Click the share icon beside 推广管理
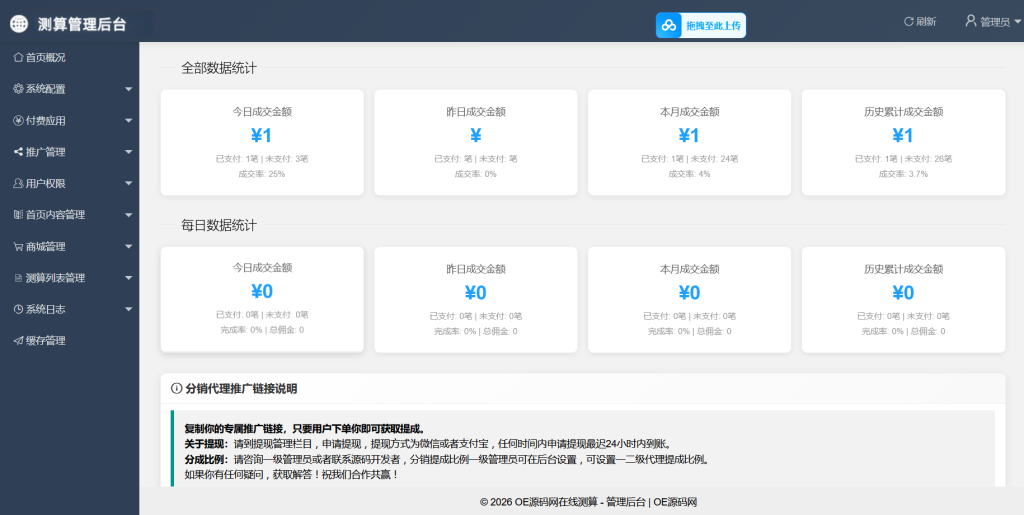This screenshot has height=515, width=1024. click(18, 152)
